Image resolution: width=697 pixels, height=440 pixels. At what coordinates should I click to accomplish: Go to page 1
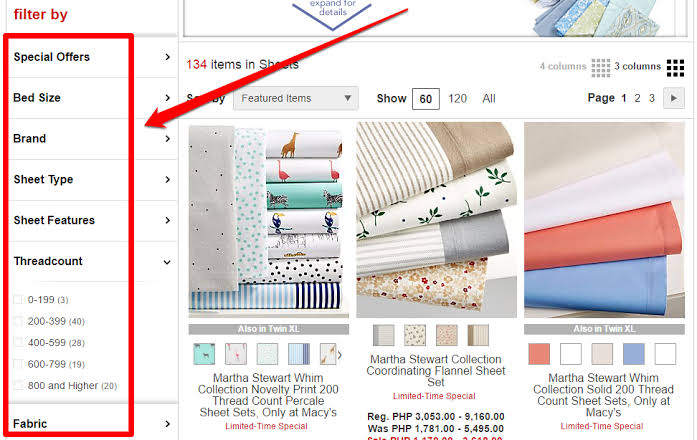pos(624,98)
